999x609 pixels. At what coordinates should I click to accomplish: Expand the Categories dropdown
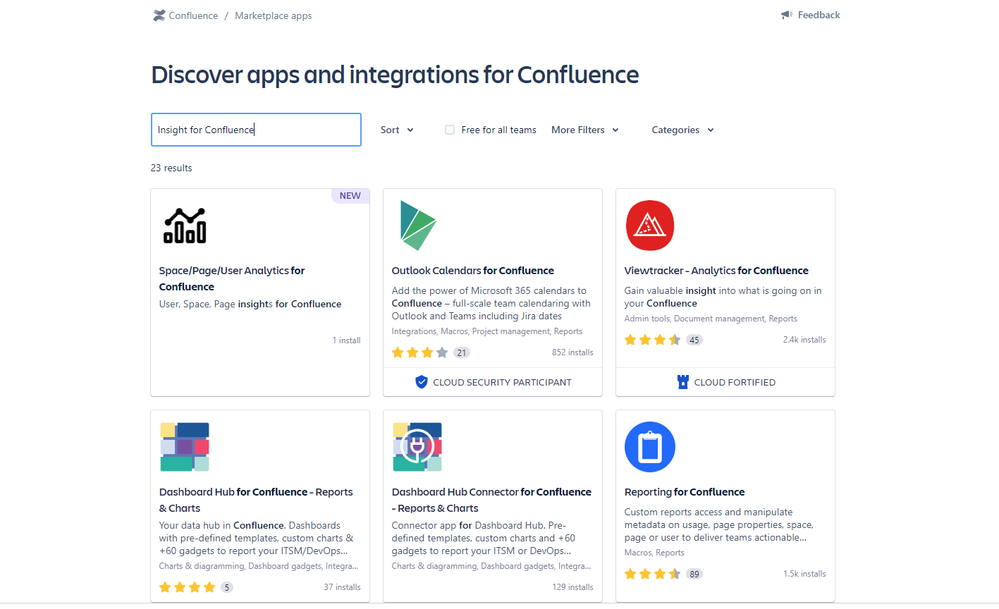(x=682, y=130)
